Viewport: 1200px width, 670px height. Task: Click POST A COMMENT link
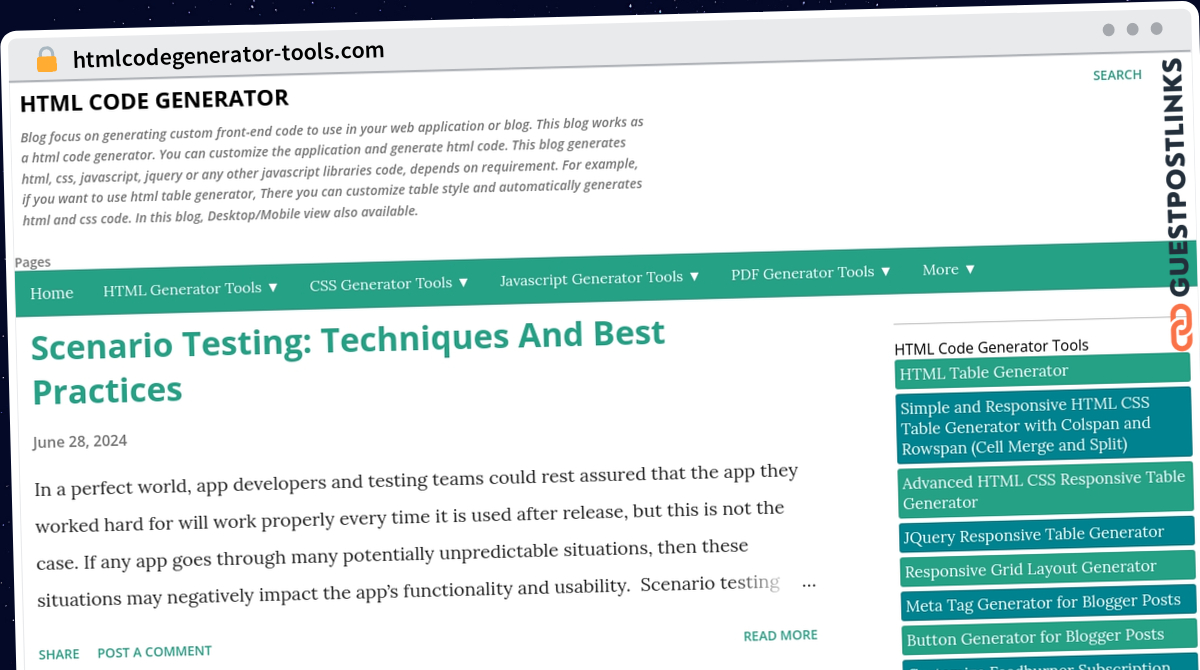pyautogui.click(x=154, y=652)
